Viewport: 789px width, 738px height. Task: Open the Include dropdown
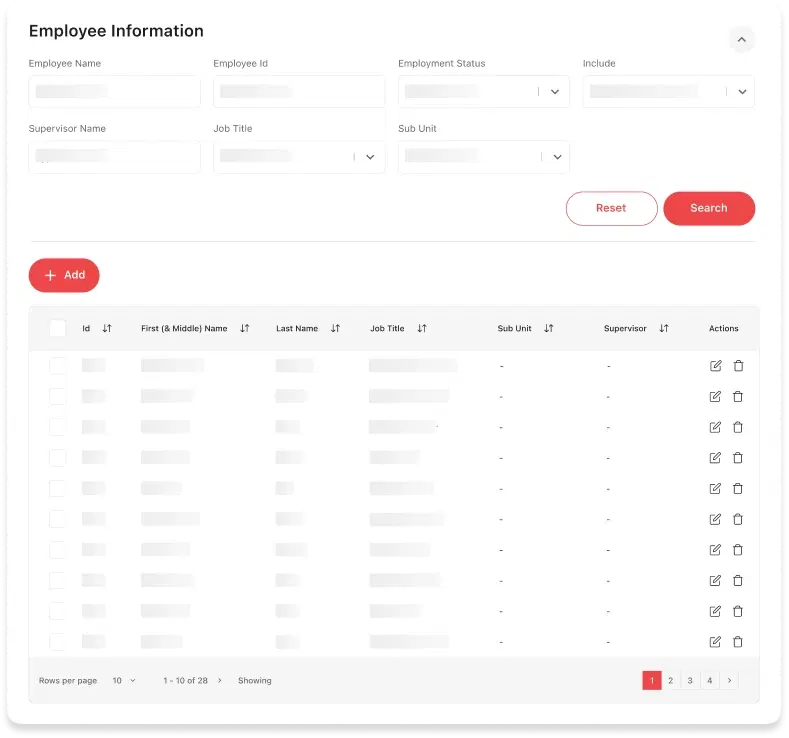[x=668, y=92]
